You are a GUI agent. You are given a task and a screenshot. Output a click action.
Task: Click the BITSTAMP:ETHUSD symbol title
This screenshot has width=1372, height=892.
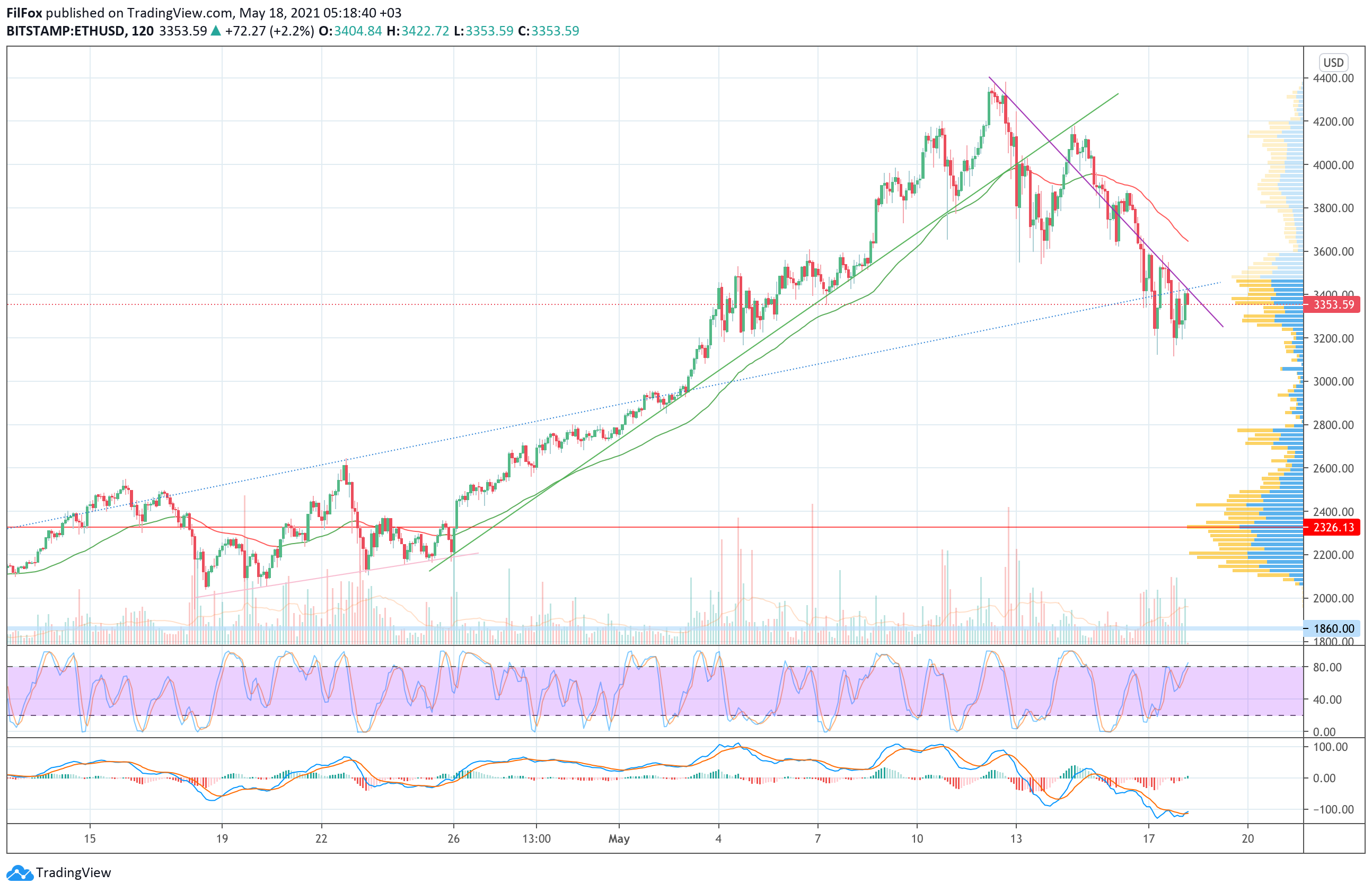[x=66, y=31]
